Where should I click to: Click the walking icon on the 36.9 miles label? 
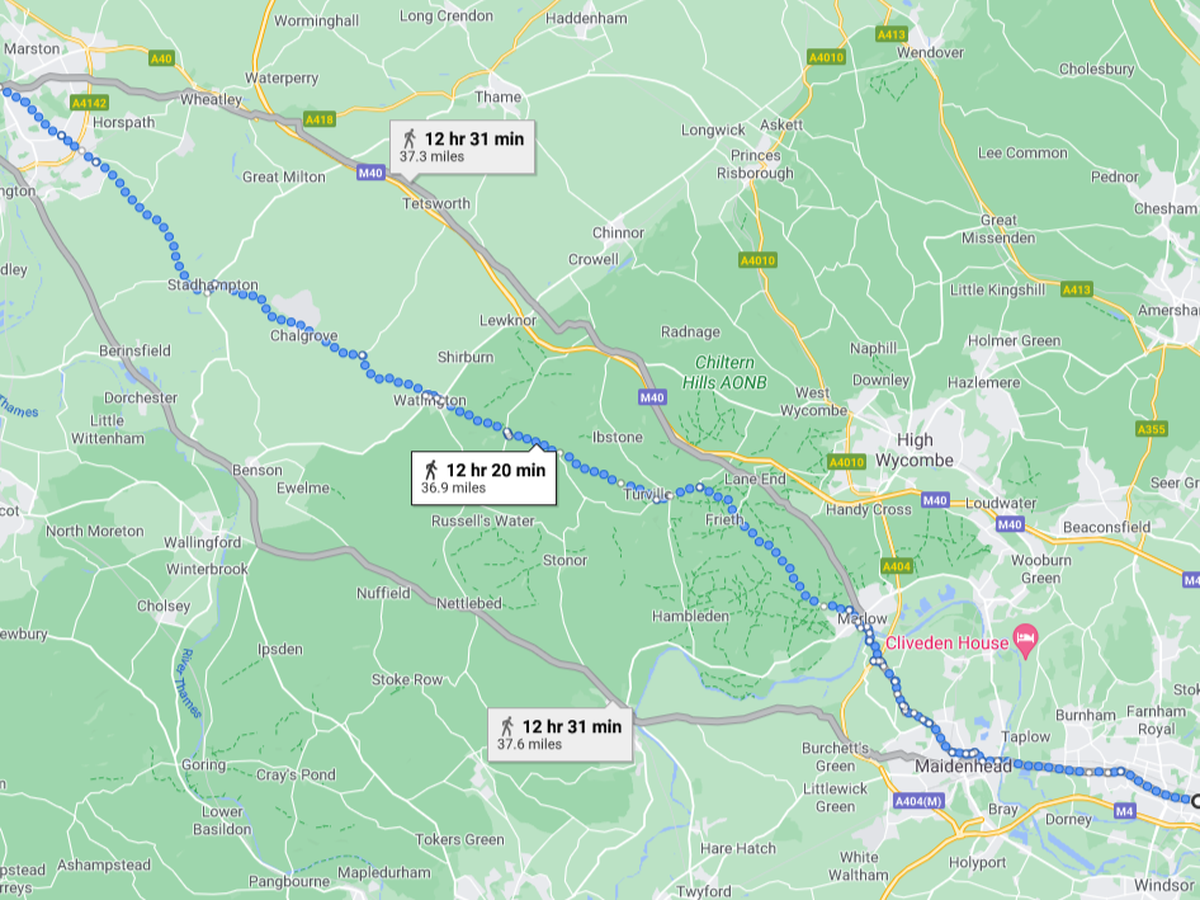coord(431,469)
